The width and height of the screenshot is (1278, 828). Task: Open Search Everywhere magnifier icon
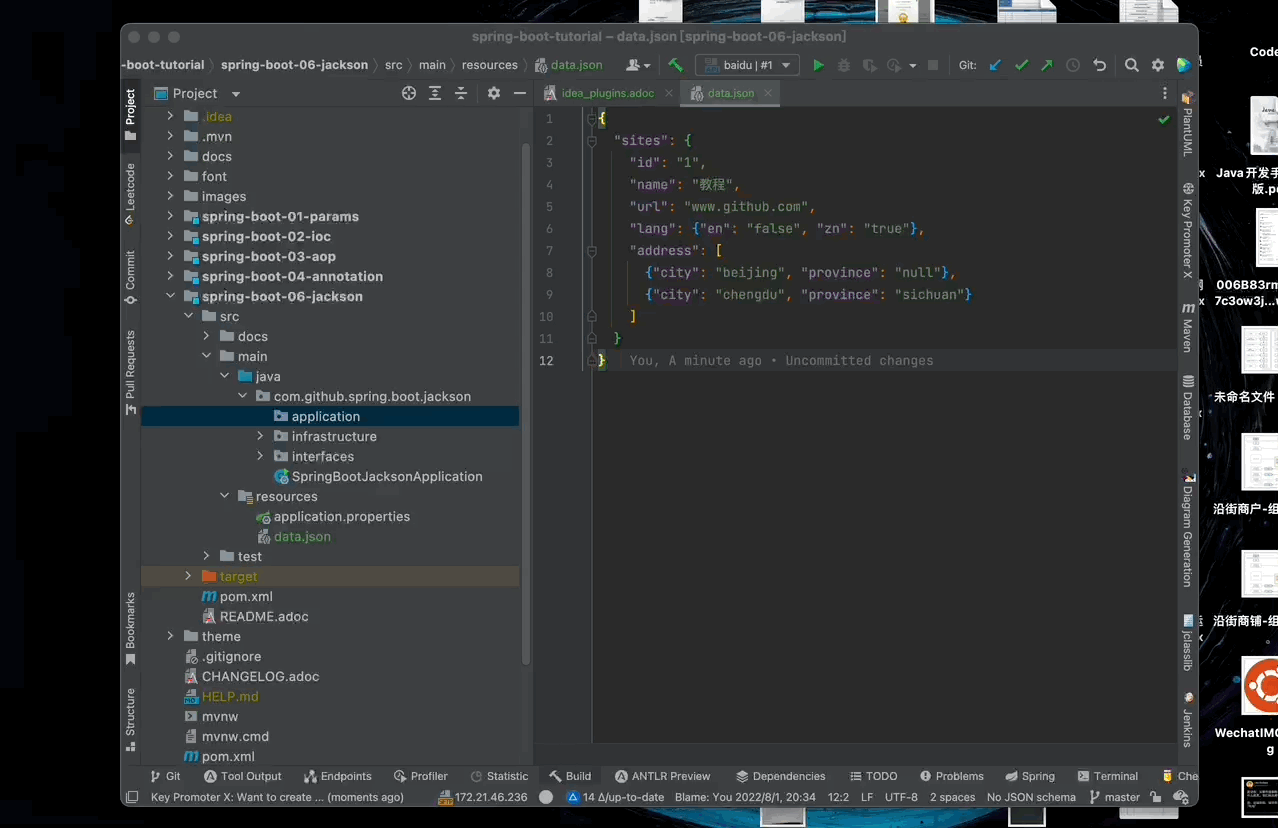point(1132,65)
